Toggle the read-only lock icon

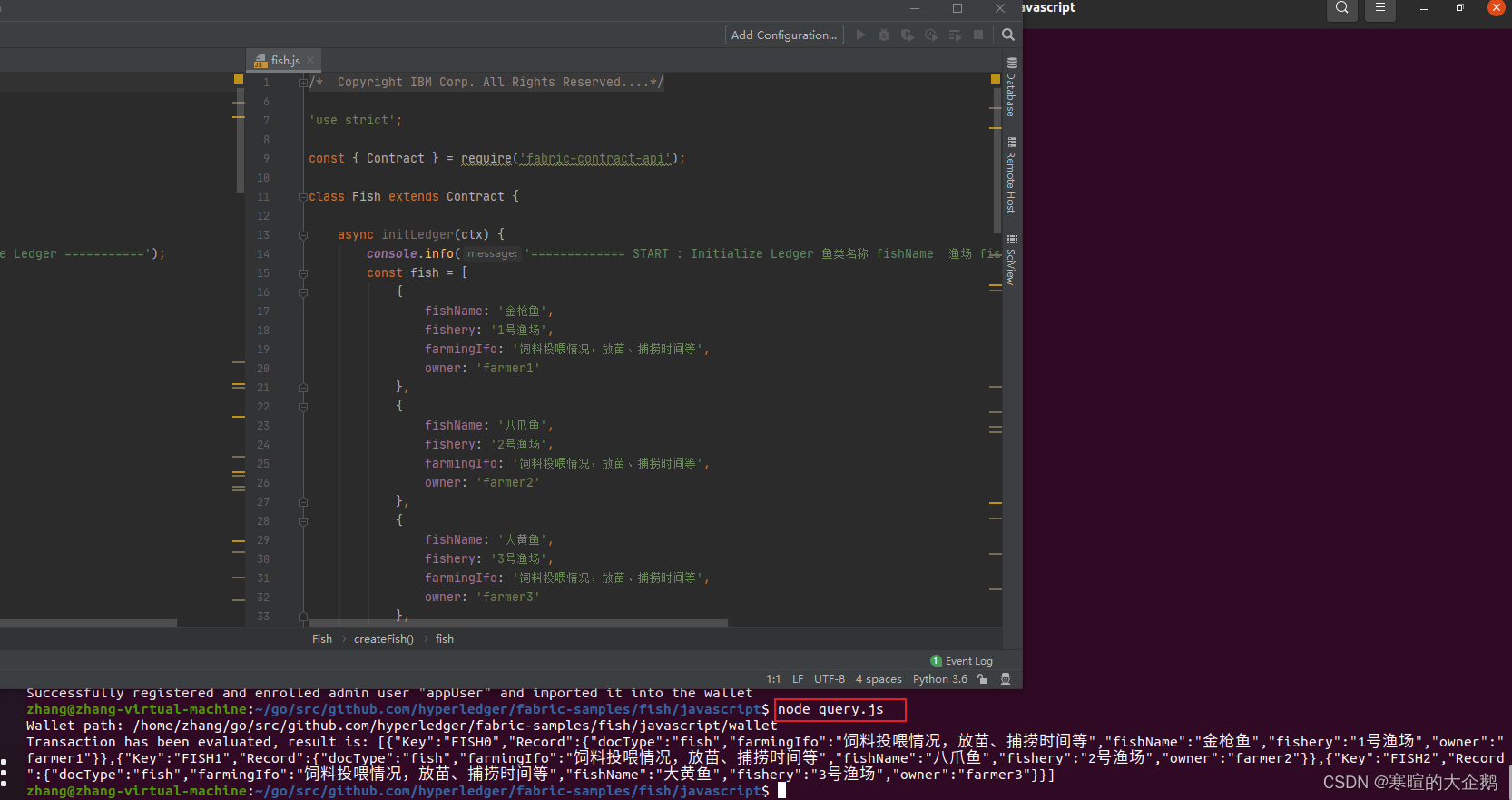click(x=983, y=678)
